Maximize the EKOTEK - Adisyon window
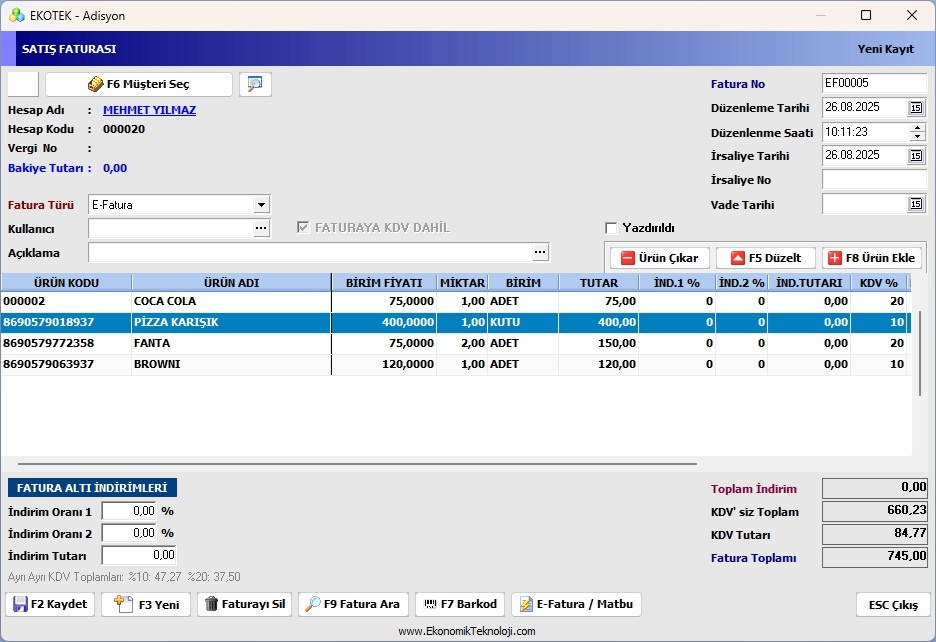Viewport: 936px width, 642px height. coord(866,16)
